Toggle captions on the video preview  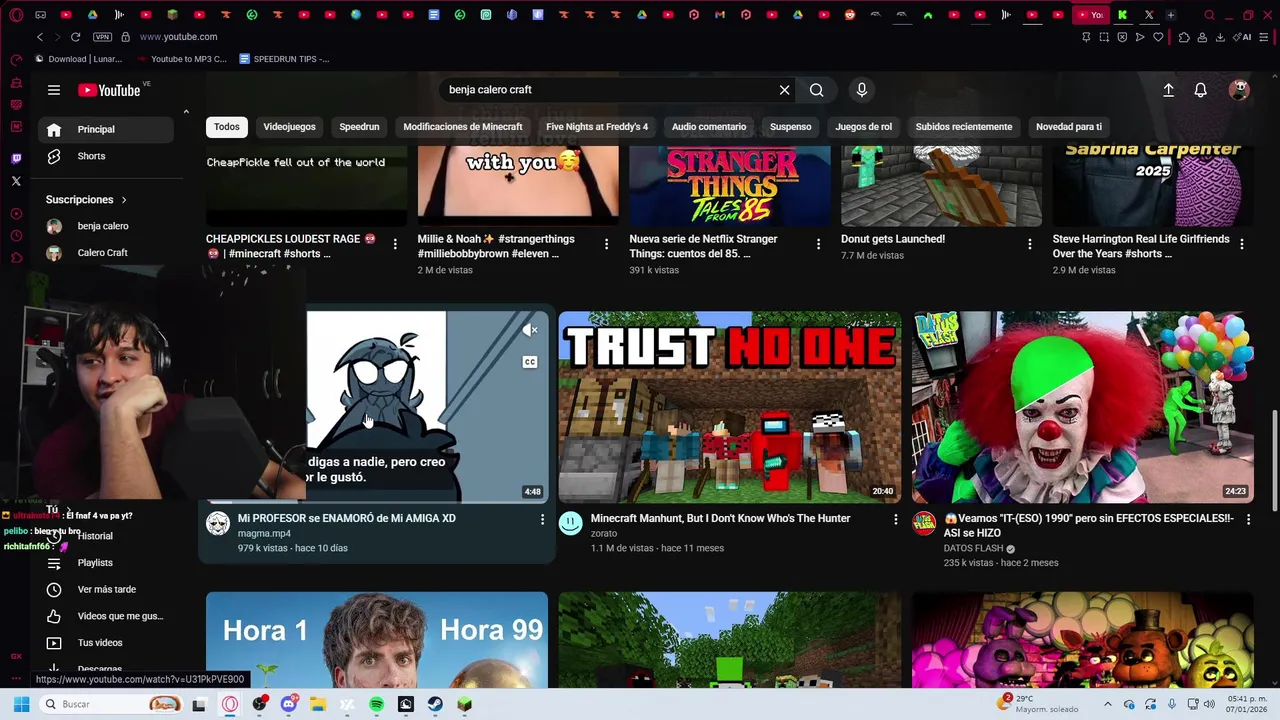pyautogui.click(x=530, y=362)
